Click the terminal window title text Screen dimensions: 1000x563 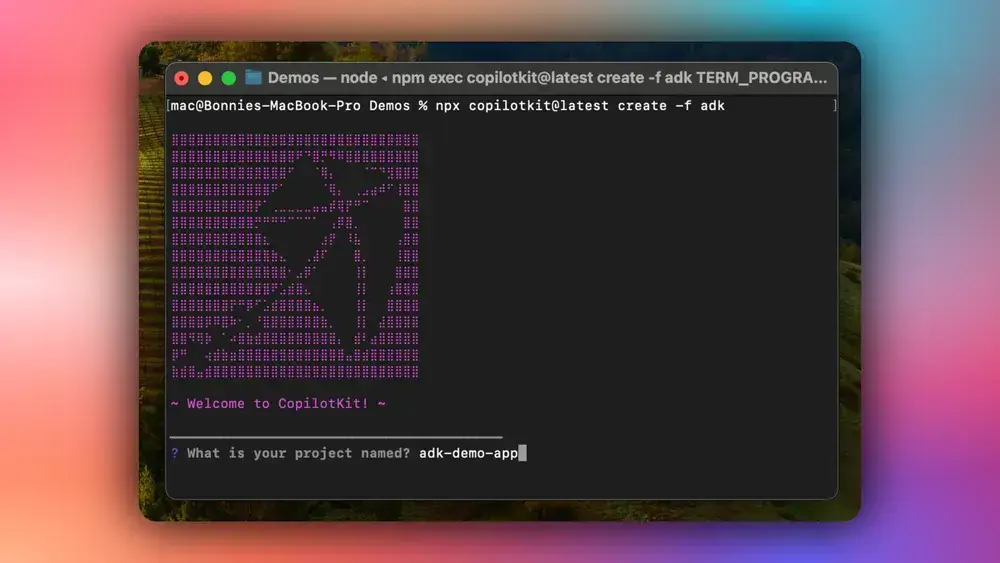tap(547, 78)
